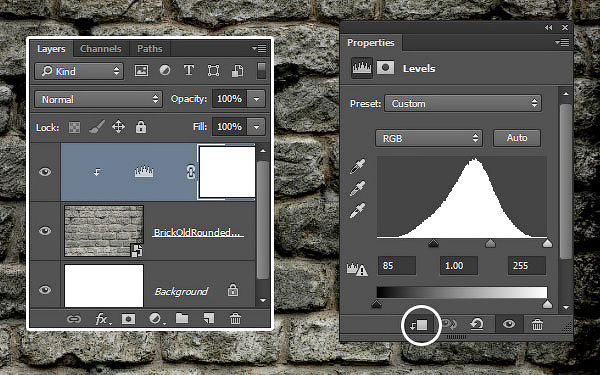Filter for type layers icon
The image size is (600, 375).
(189, 70)
